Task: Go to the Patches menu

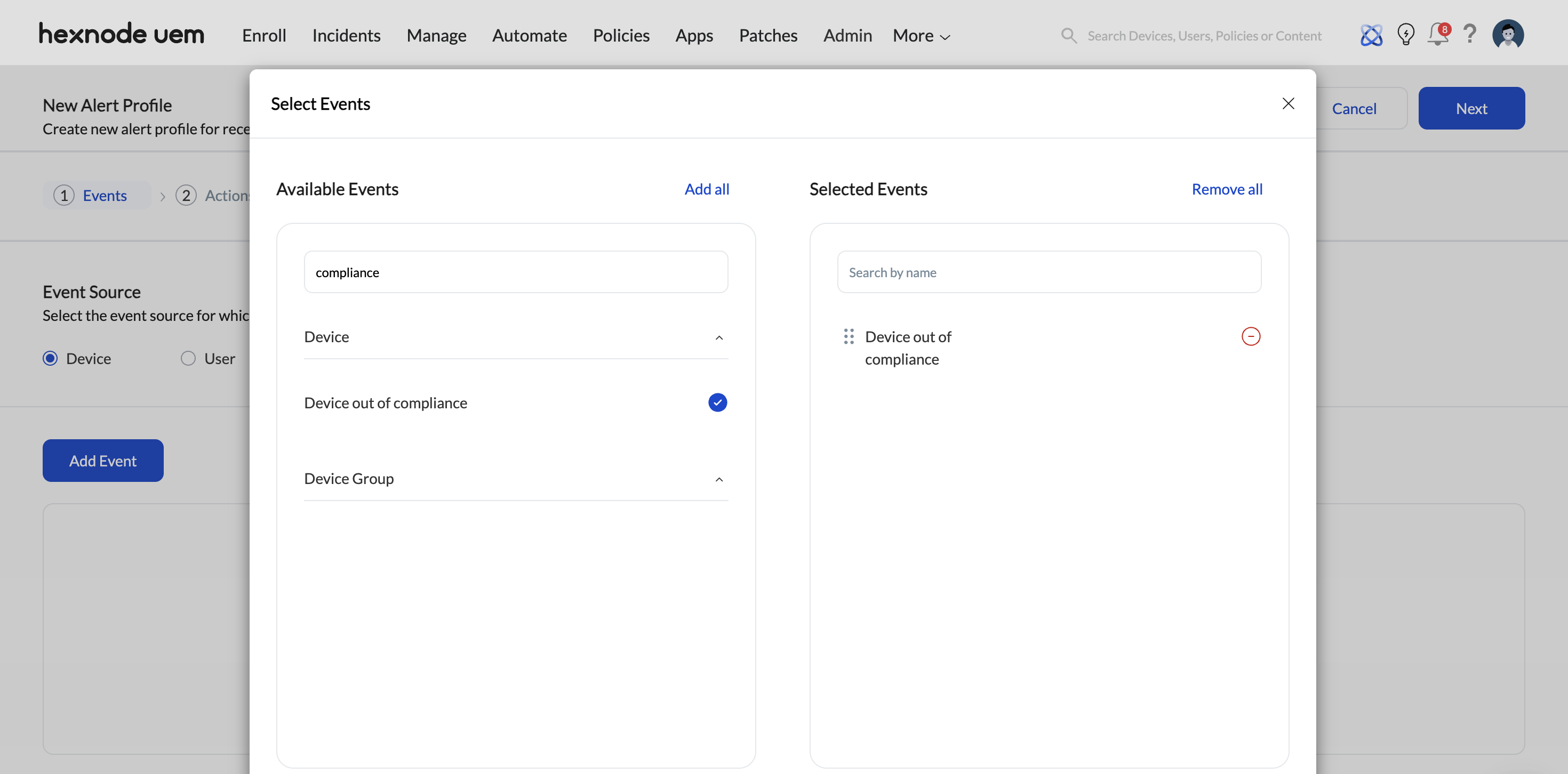Action: pos(767,36)
